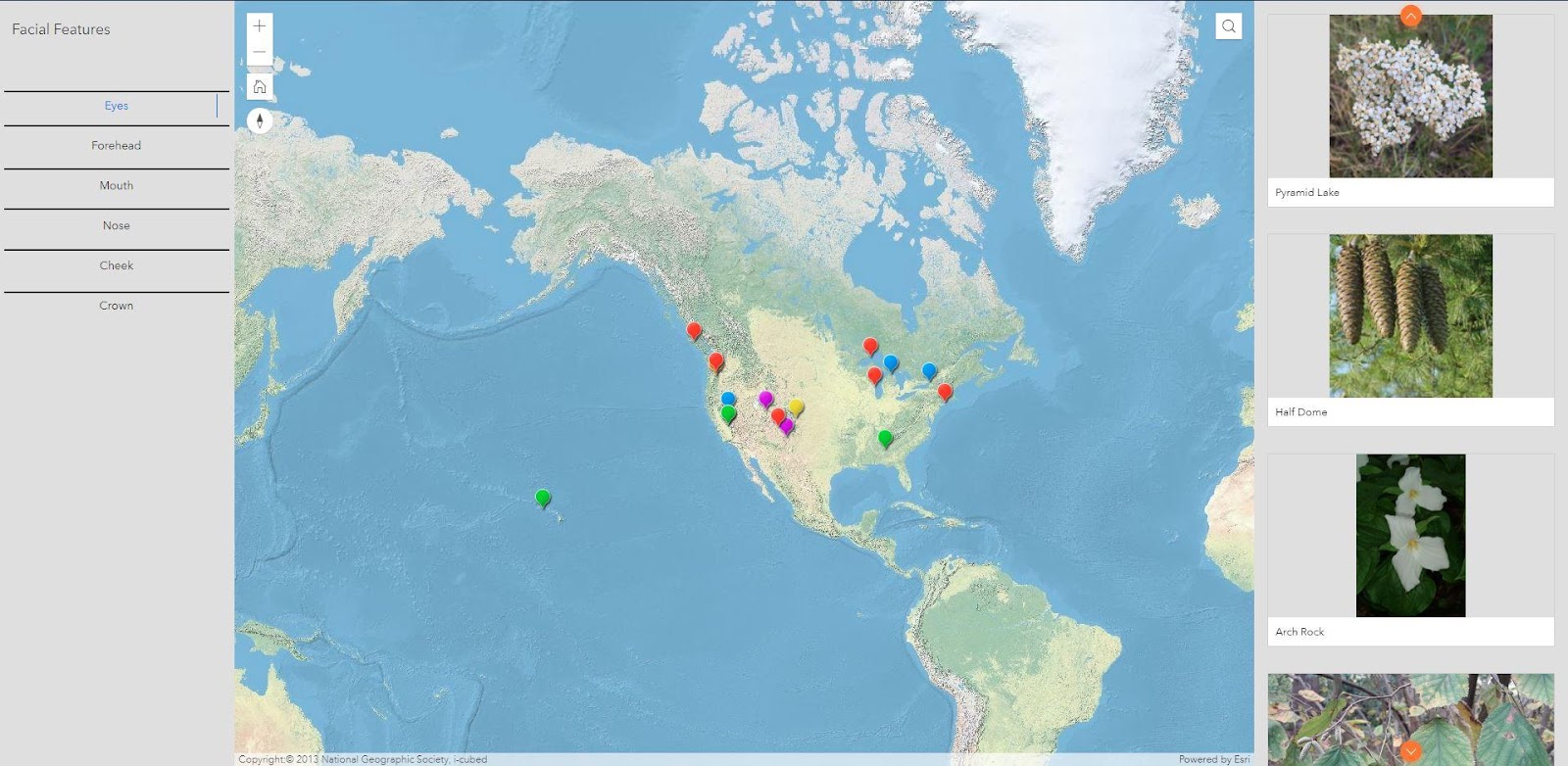Follow the Powered by Esri link
The height and width of the screenshot is (766, 1568).
click(x=1213, y=759)
